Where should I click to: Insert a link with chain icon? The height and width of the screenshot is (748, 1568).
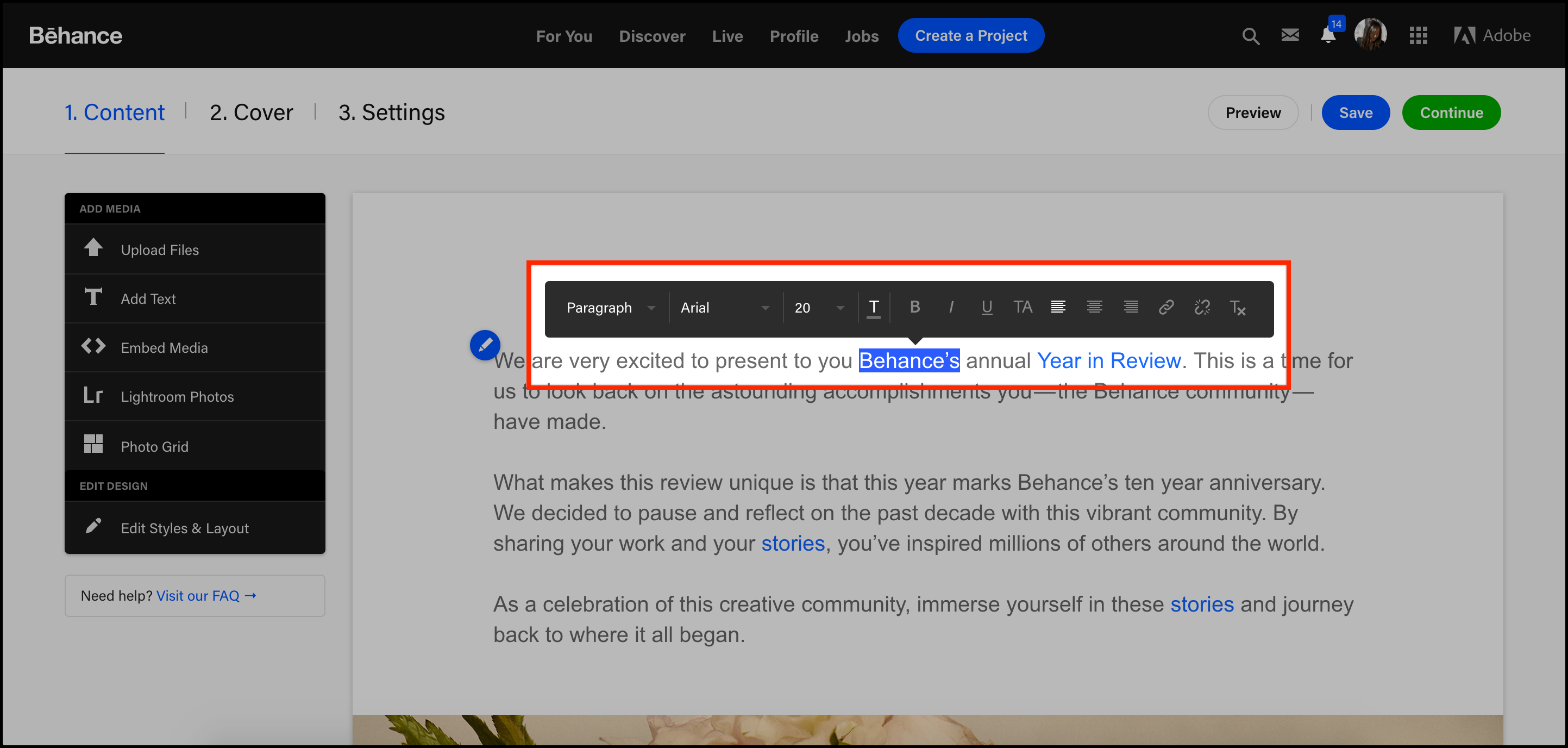click(x=1166, y=307)
